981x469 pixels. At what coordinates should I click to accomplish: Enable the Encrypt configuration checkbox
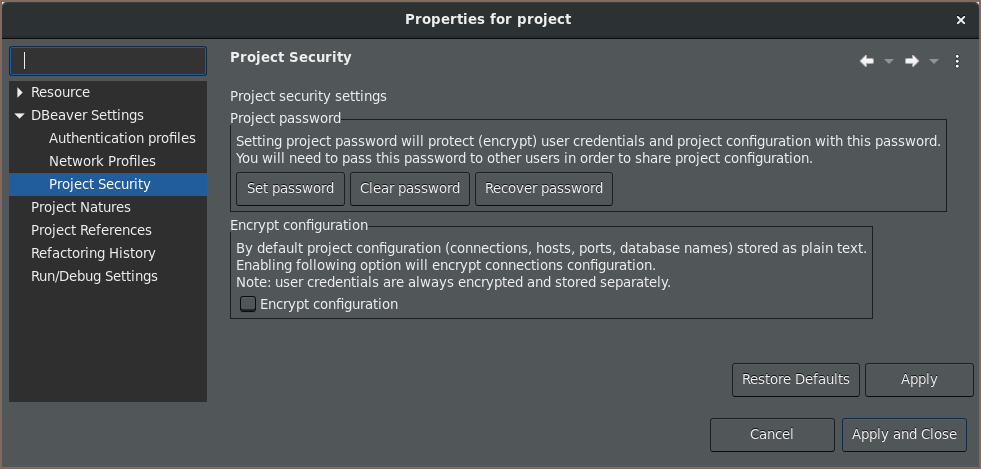tap(248, 305)
